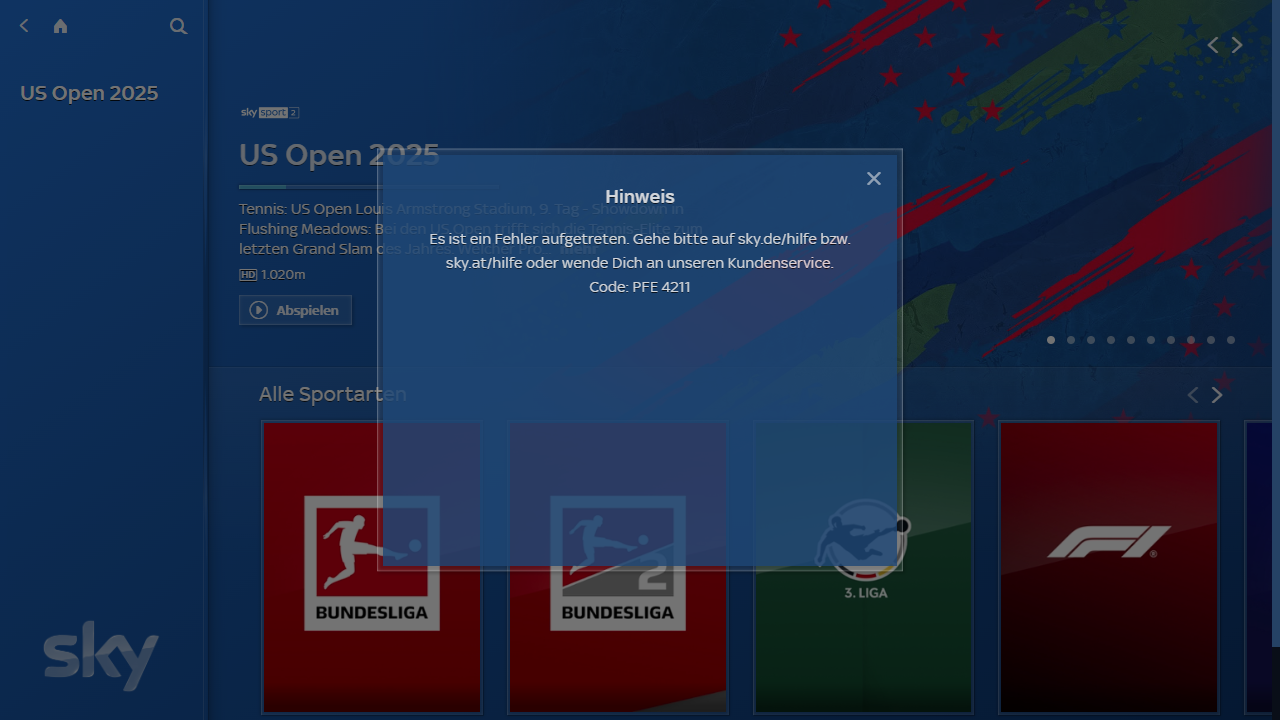
Task: Dismiss the Hinweis error dialog with the X
Action: tap(873, 178)
